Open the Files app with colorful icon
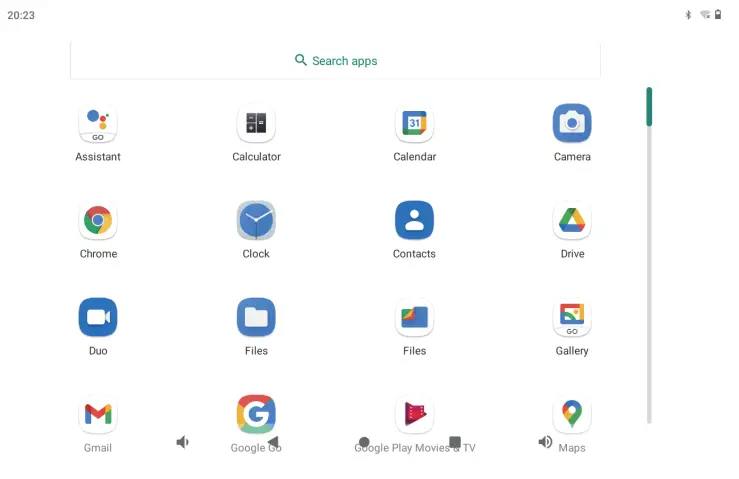 (x=414, y=317)
